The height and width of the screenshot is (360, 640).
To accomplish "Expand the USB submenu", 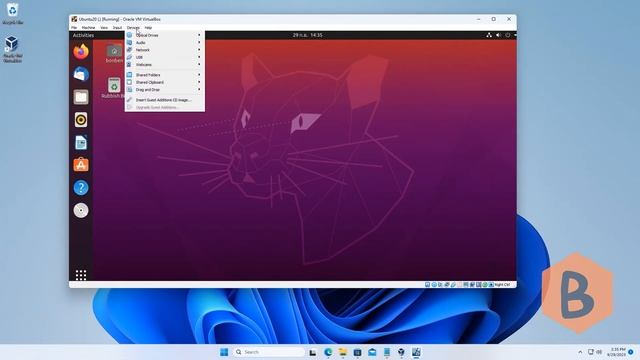I will point(165,58).
